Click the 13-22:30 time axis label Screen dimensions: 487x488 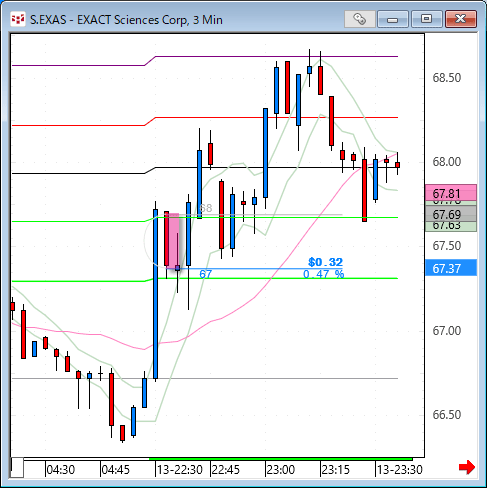(x=180, y=470)
